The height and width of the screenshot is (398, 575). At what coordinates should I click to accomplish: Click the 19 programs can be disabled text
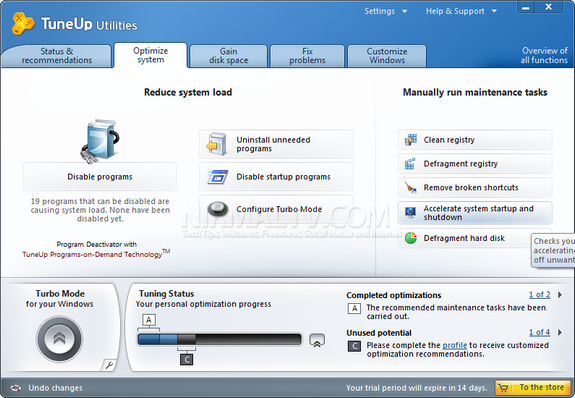[x=100, y=210]
